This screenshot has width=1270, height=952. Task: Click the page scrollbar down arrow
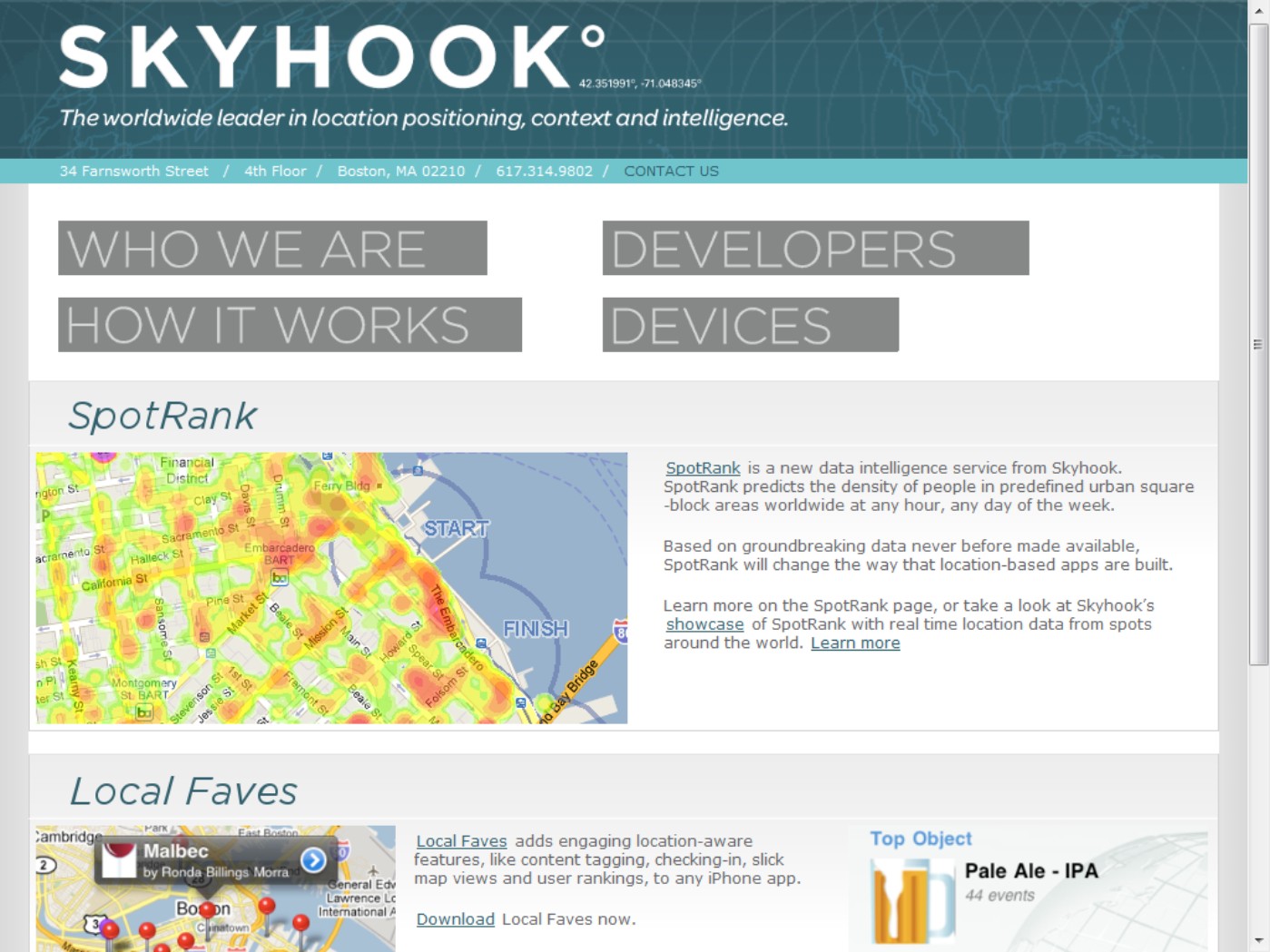[1258, 941]
